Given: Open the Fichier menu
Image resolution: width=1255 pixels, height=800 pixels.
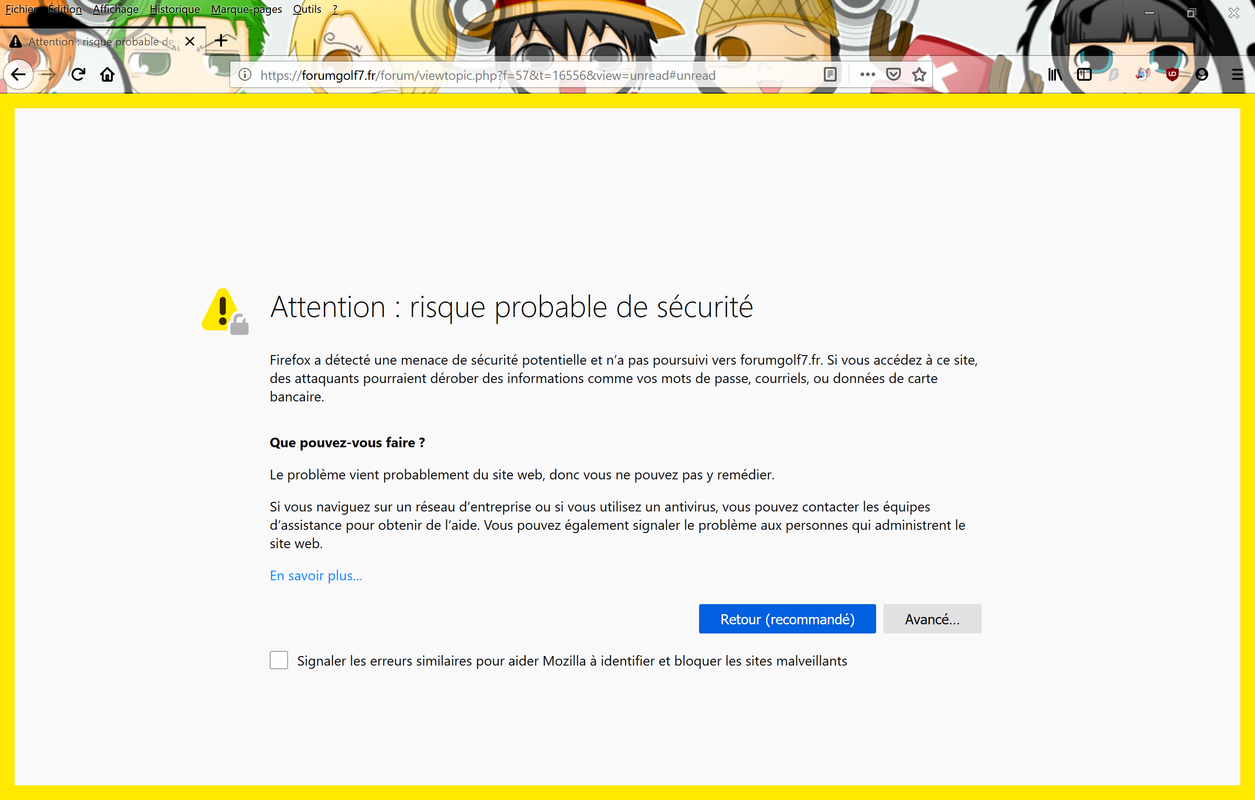Looking at the screenshot, I should click(21, 9).
